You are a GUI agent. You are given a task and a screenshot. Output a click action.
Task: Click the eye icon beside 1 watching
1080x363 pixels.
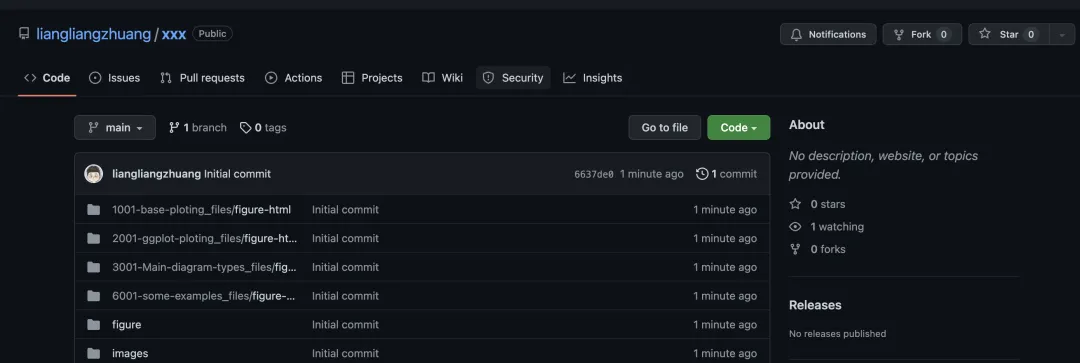point(796,227)
